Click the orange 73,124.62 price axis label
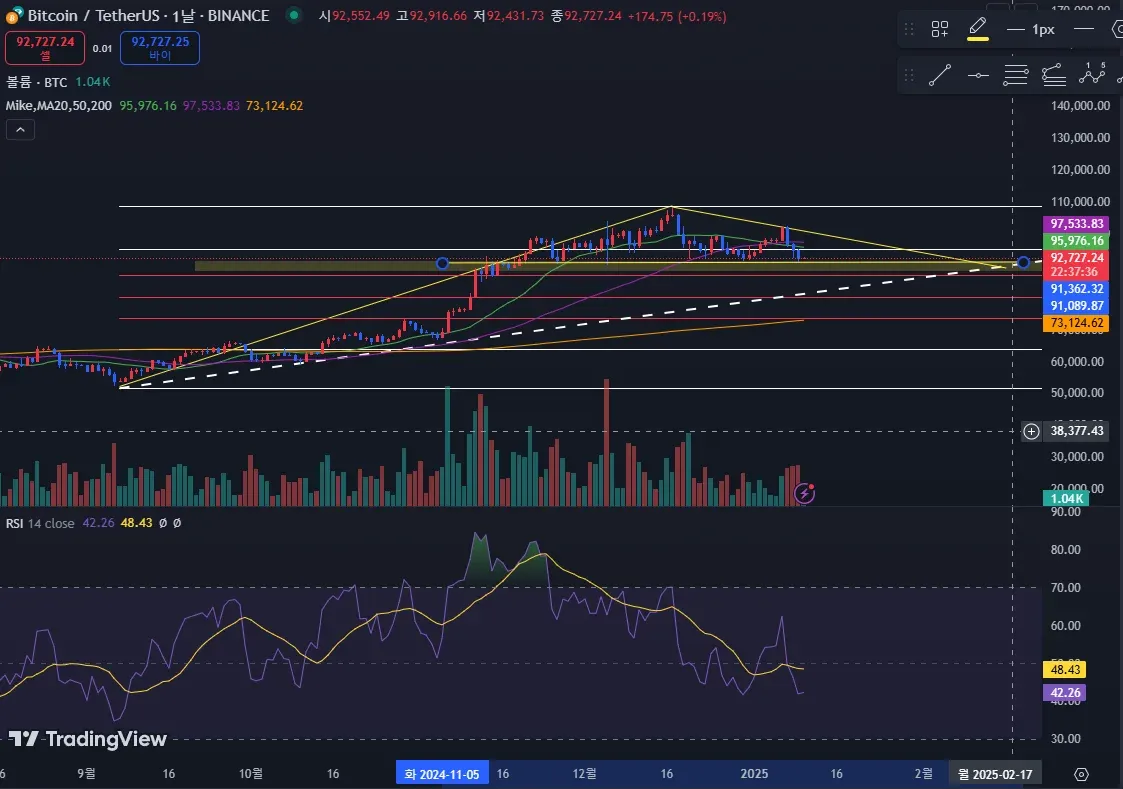1123x789 pixels. [1076, 323]
